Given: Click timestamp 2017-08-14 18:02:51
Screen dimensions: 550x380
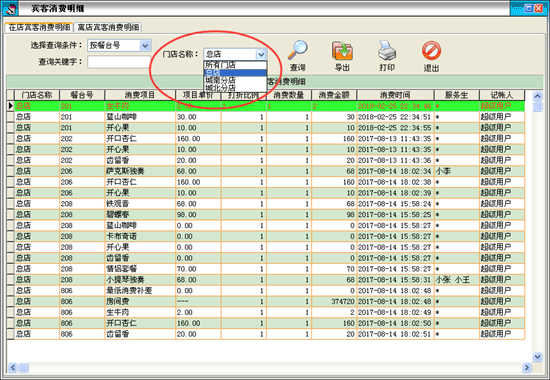Looking at the screenshot, I should 395,334.
